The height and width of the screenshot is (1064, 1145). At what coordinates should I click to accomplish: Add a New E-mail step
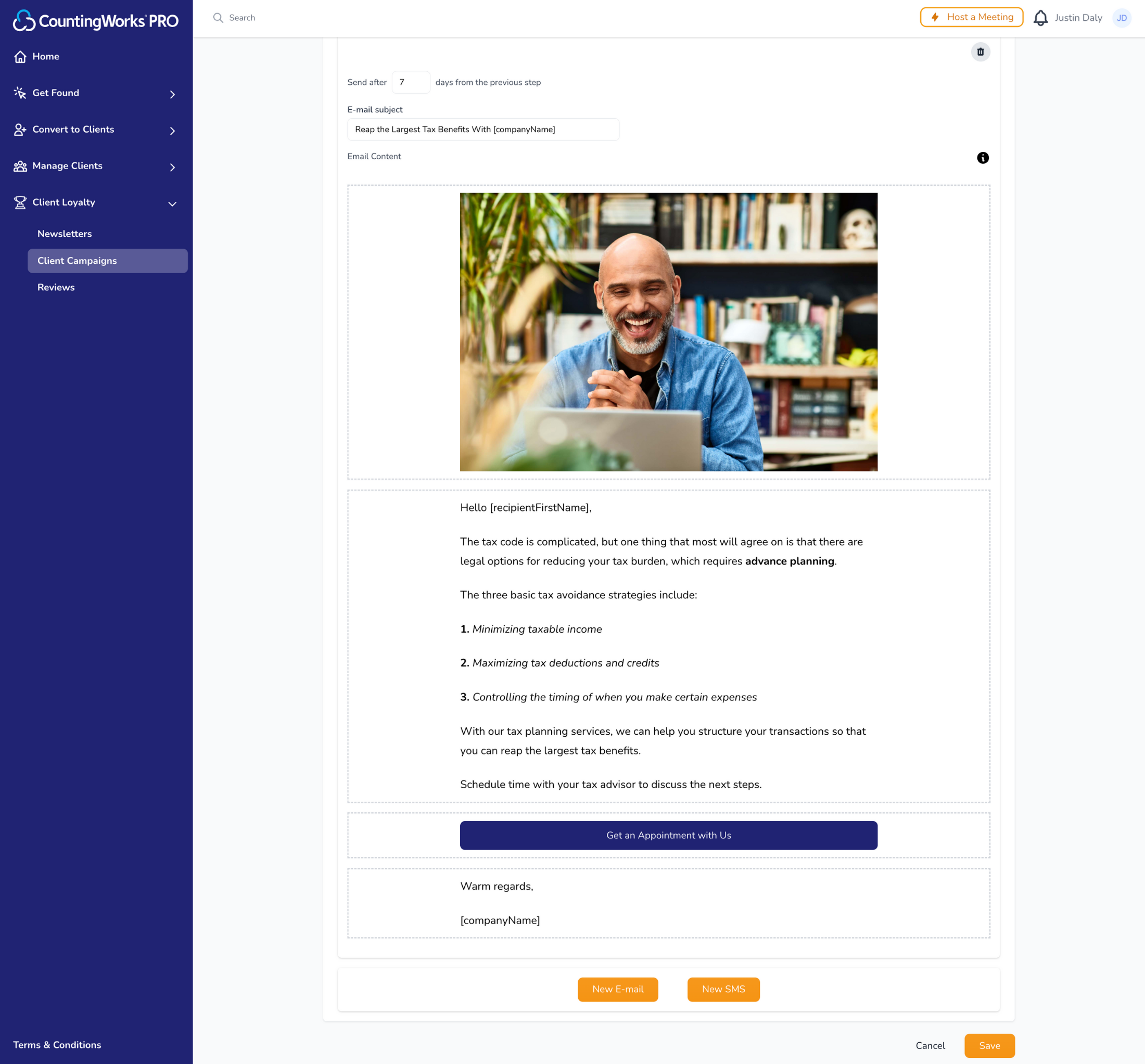pos(617,989)
